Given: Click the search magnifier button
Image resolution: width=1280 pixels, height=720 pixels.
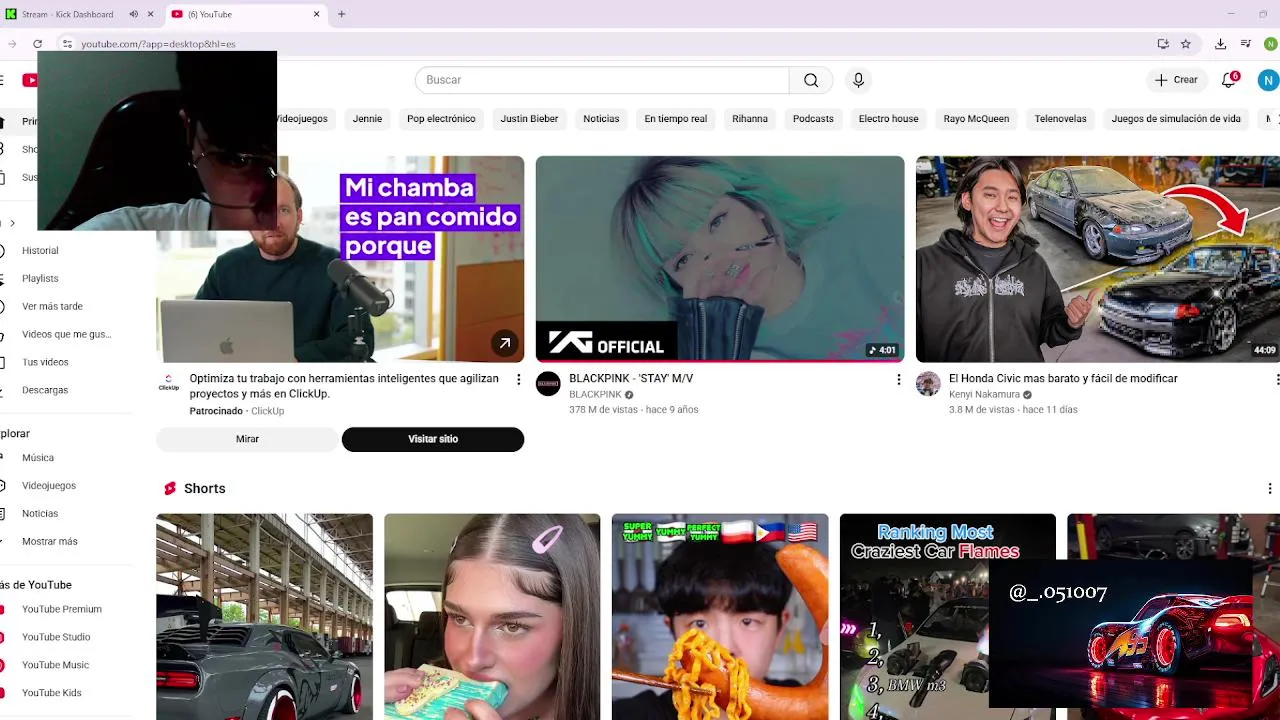Looking at the screenshot, I should 811,80.
